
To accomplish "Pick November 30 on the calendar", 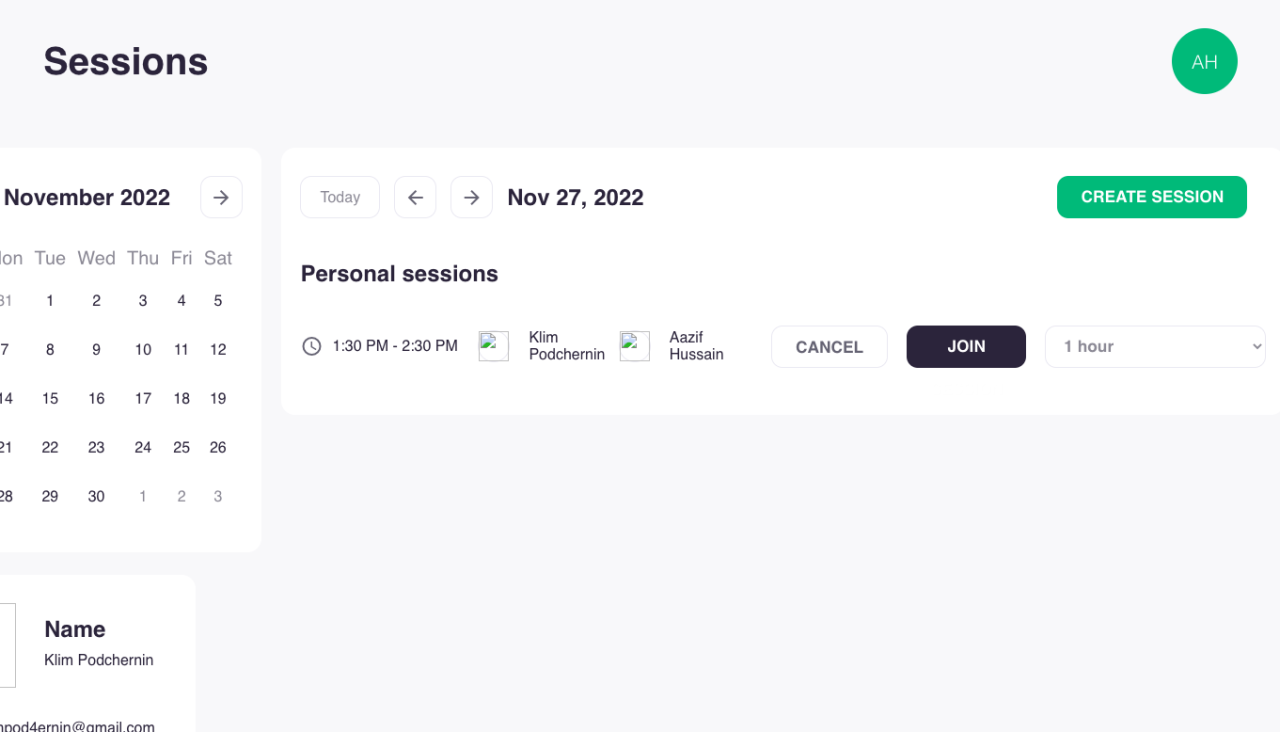I will click(96, 496).
